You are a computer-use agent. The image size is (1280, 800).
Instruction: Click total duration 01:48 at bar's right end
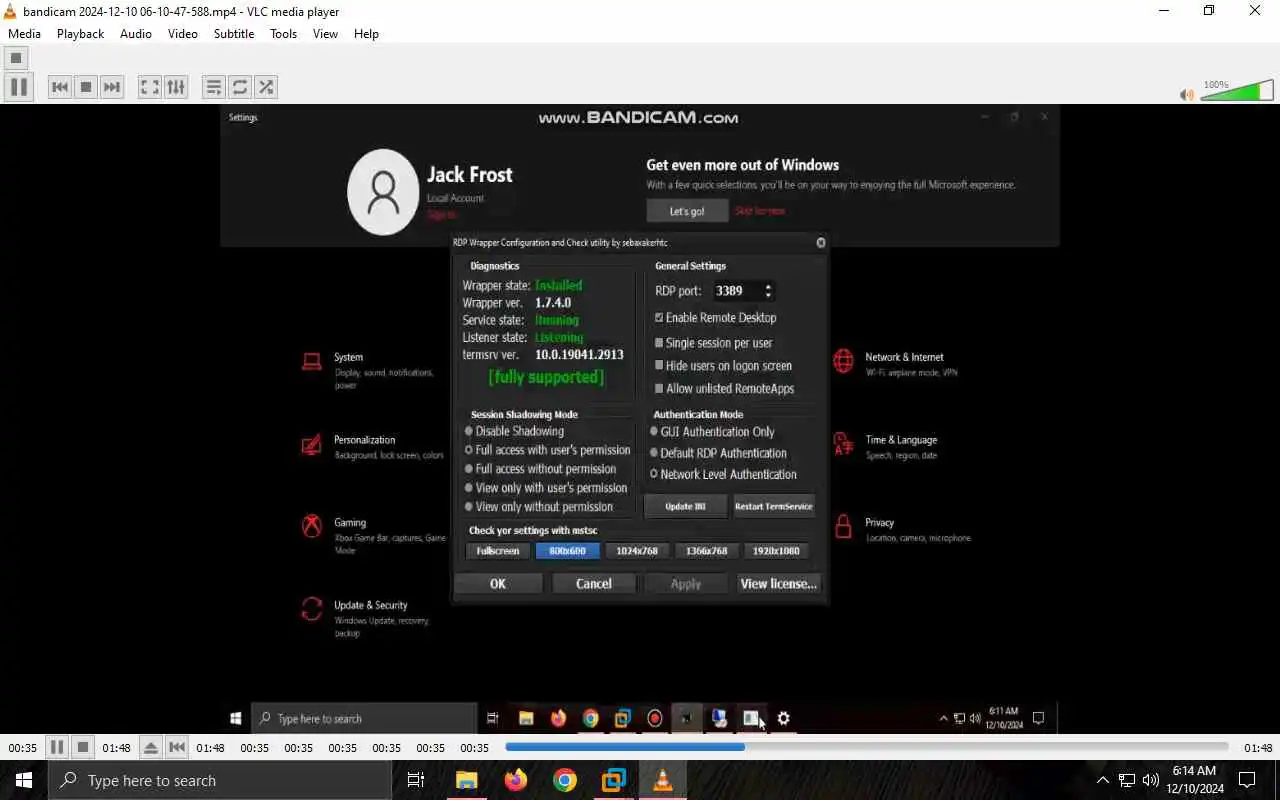1258,748
